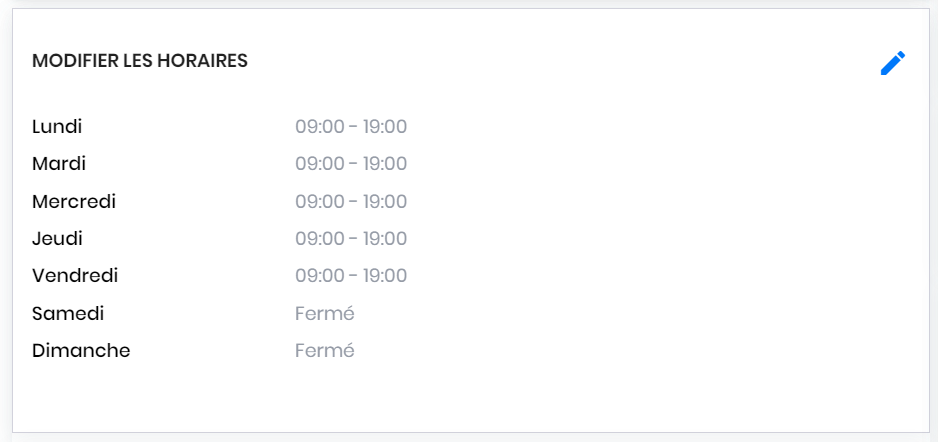
Task: Click the 19:00 closing time for Mercredi
Action: coord(385,202)
